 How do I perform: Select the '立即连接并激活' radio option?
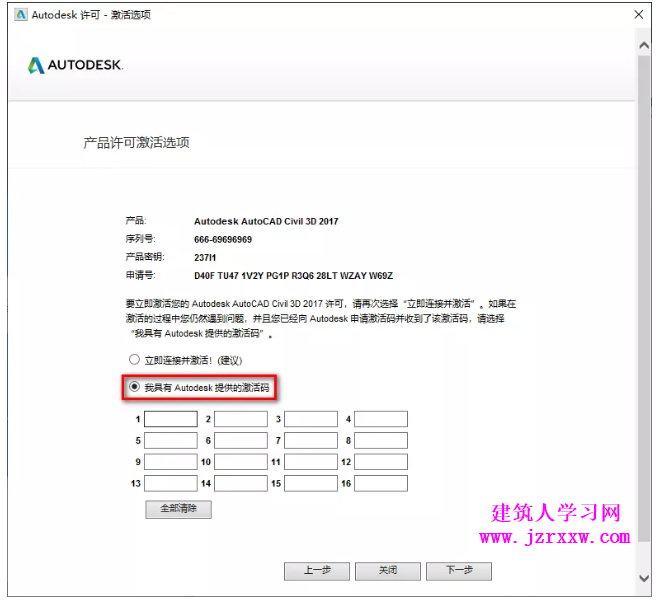pyautogui.click(x=134, y=360)
